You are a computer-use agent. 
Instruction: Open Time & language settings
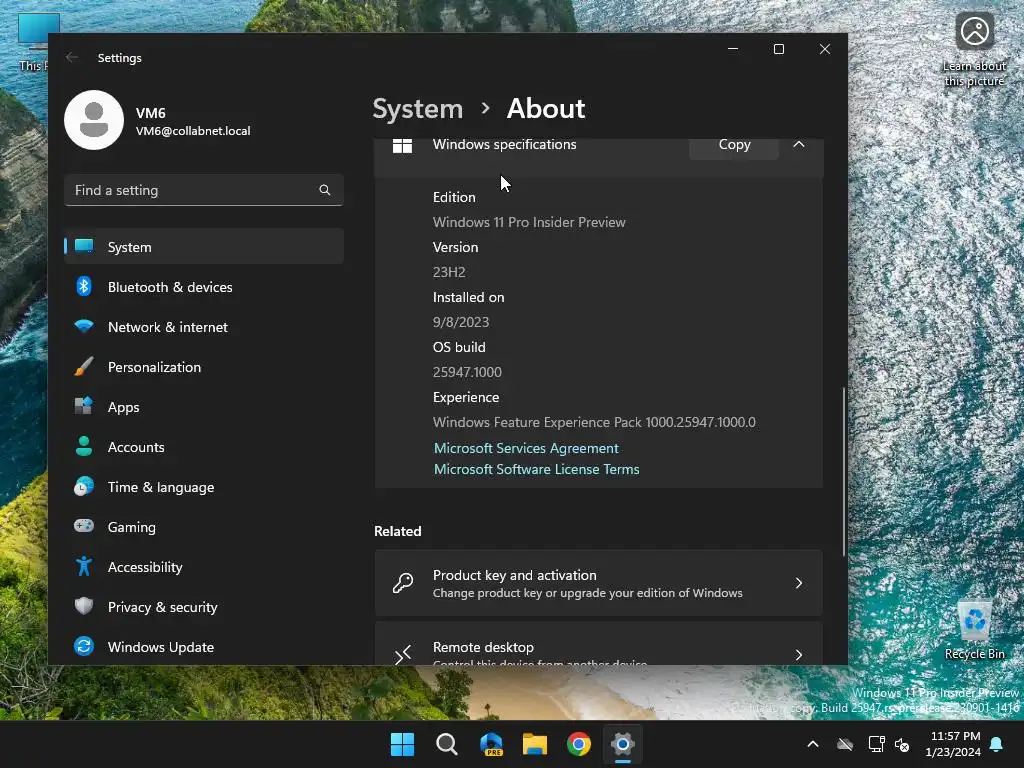click(204, 487)
